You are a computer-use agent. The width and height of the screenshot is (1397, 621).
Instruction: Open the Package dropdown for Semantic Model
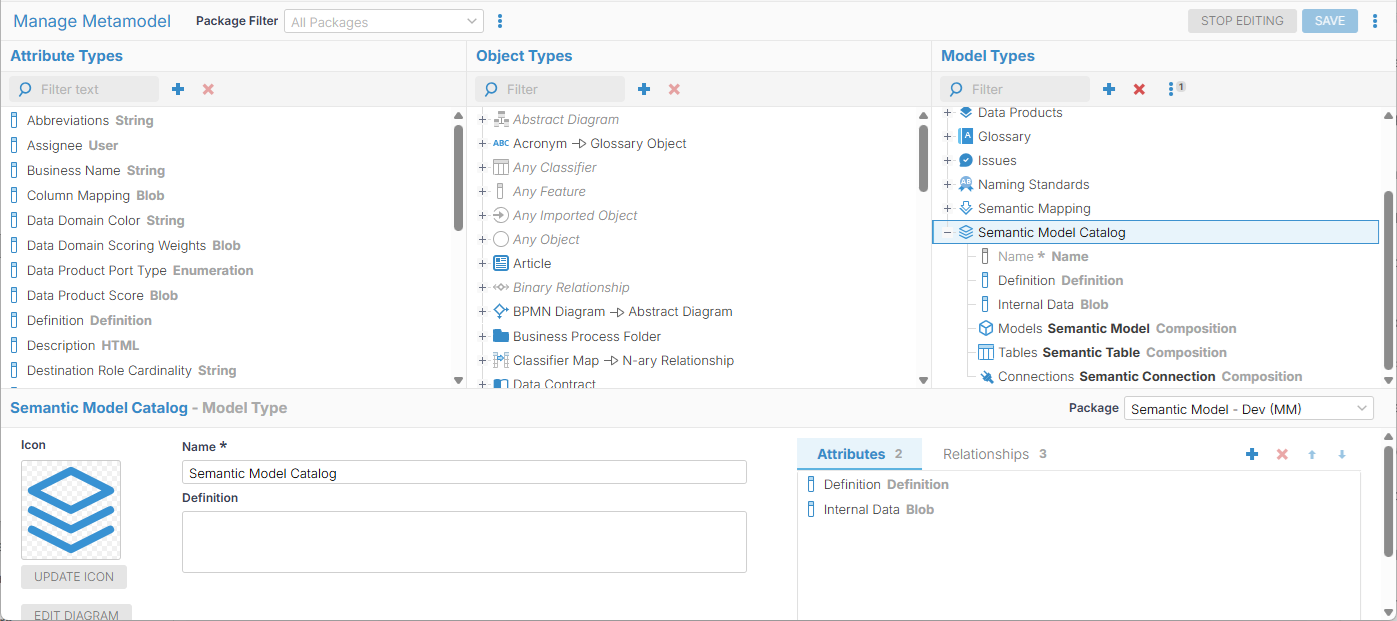(x=1248, y=408)
